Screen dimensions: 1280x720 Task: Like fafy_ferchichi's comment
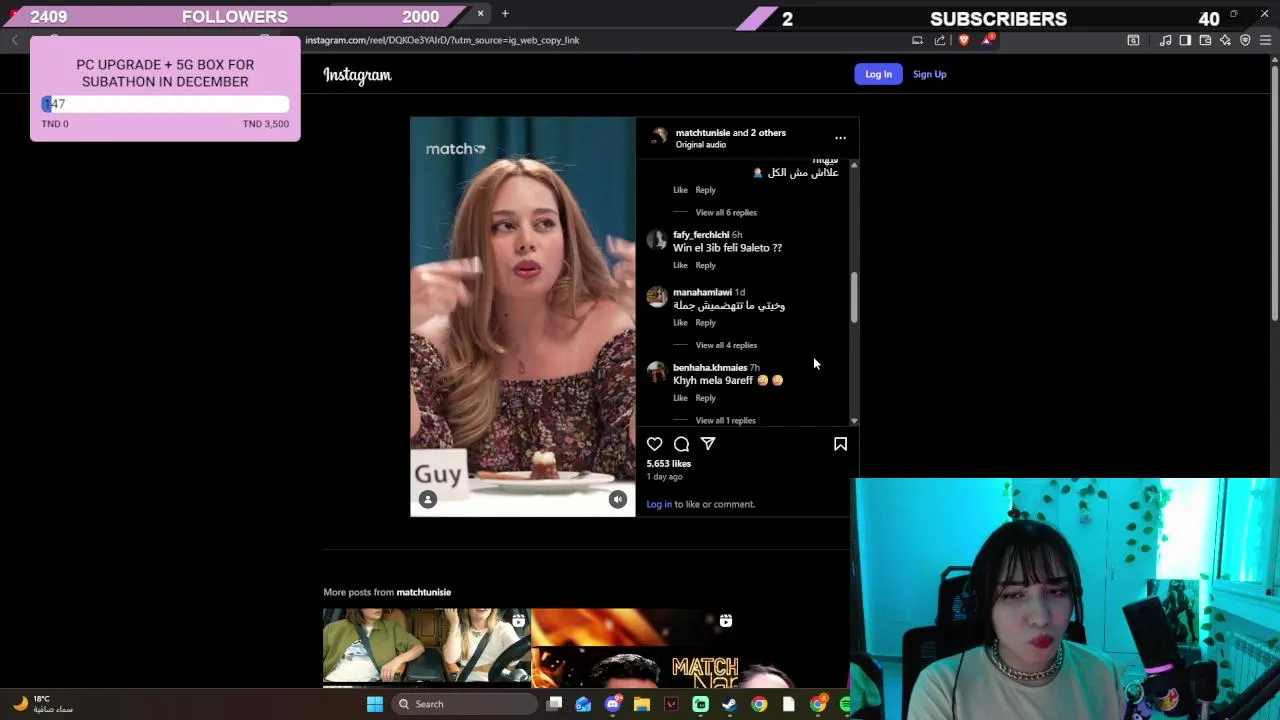click(680, 265)
